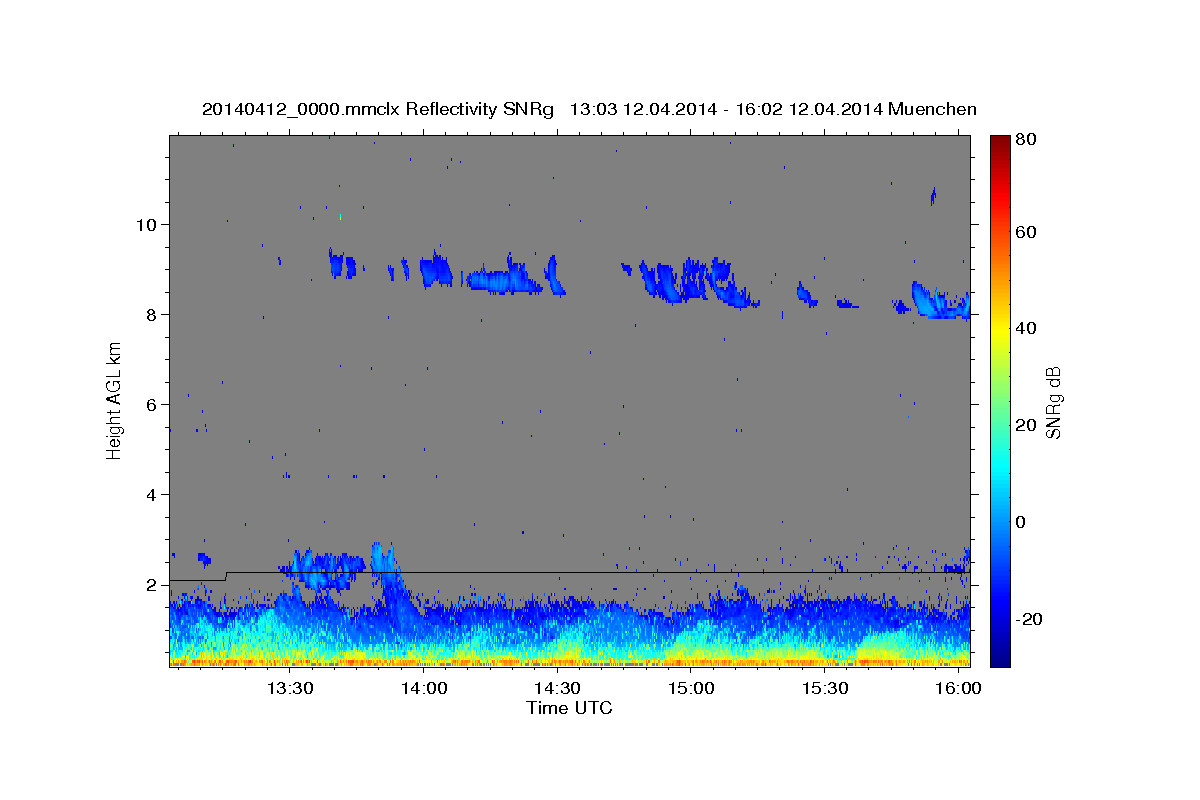Screen dimensions: 1200x800
Task: Click the colorbar value 80
Action: coord(1028,140)
